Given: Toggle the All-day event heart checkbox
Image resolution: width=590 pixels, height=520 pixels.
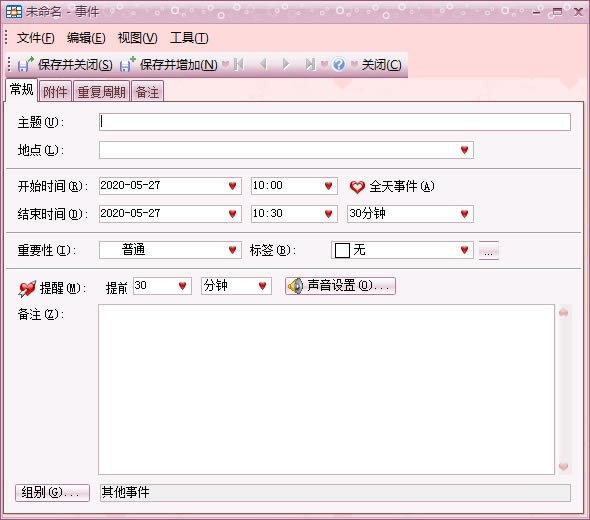Looking at the screenshot, I should coord(357,186).
